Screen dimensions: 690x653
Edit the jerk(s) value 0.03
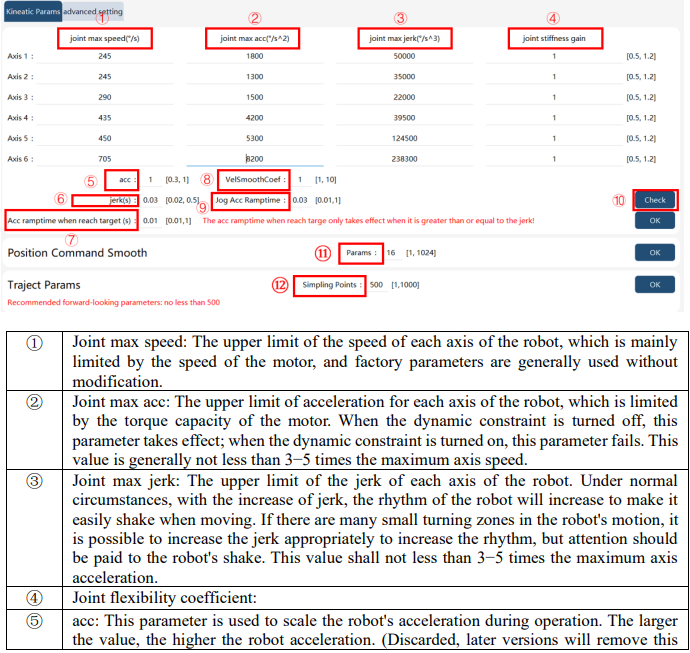pyautogui.click(x=150, y=200)
